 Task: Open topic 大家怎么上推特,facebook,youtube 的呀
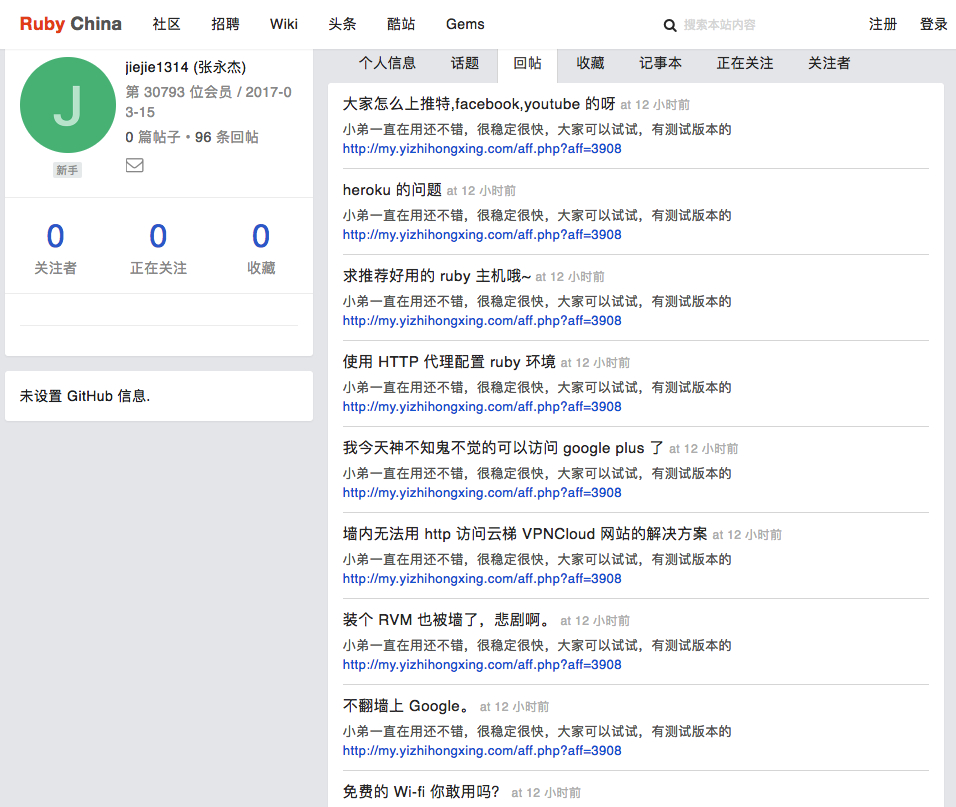coord(479,104)
